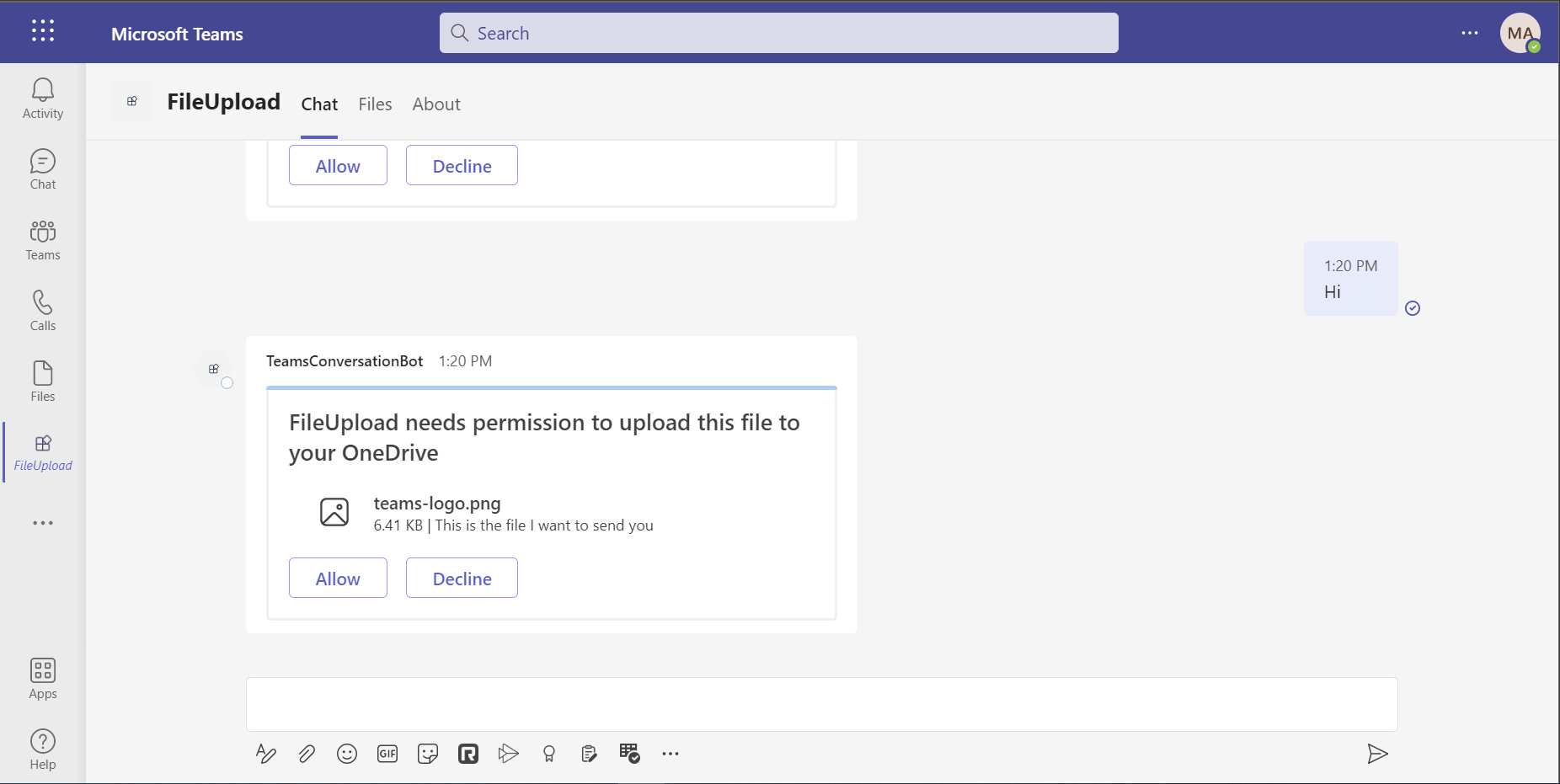The image size is (1560, 784).
Task: Switch to the Files tab of FileUpload
Action: click(374, 104)
